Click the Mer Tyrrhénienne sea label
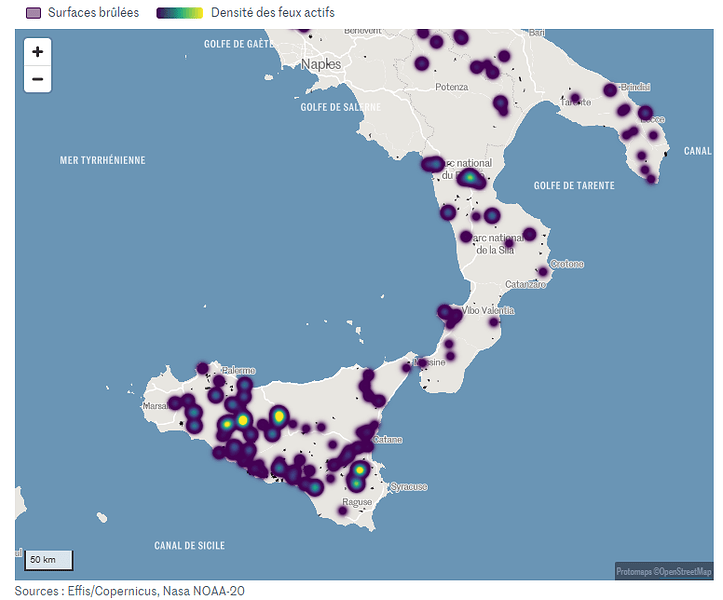 (x=102, y=160)
